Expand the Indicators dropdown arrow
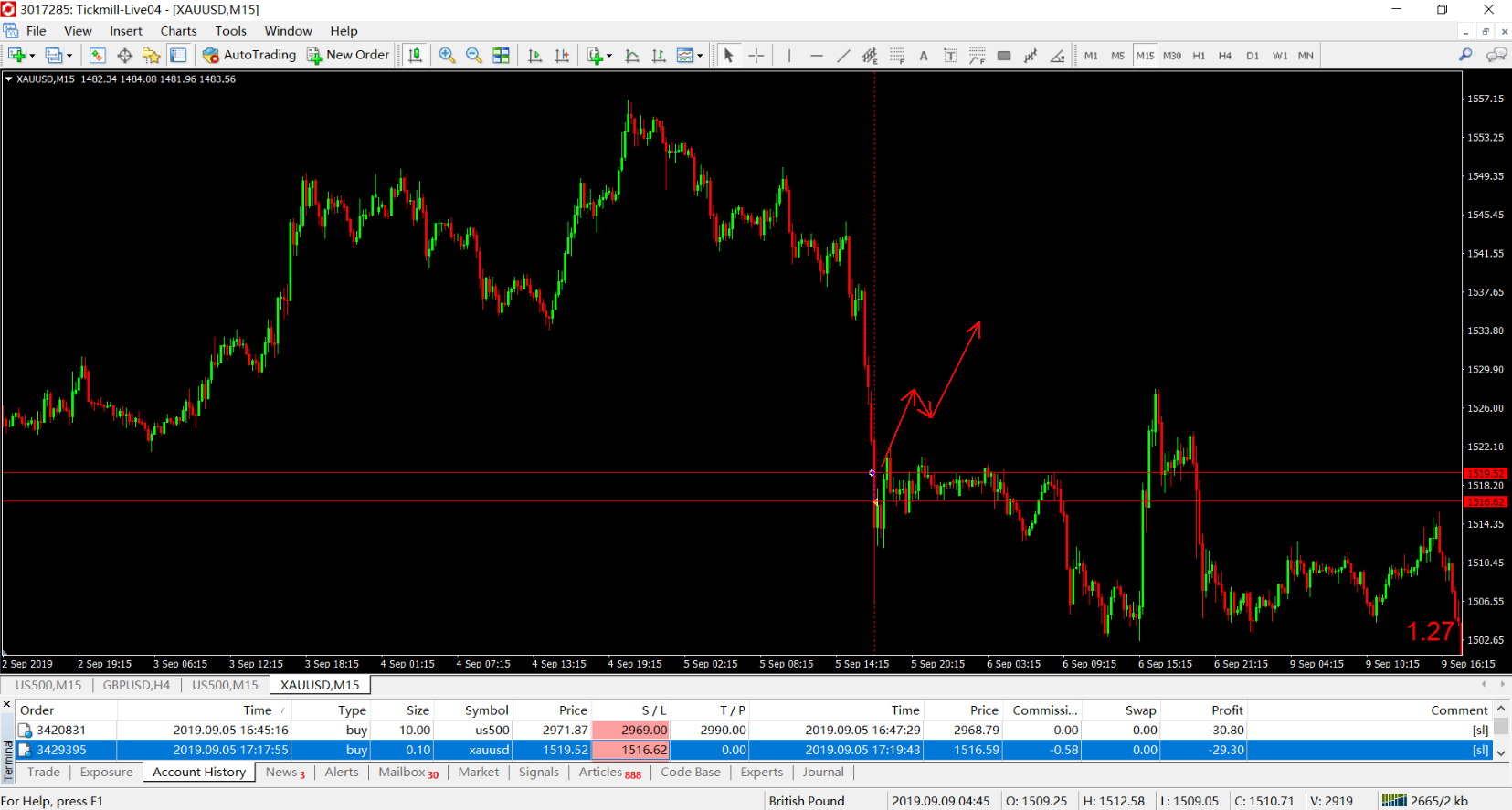The image size is (1512, 810). pyautogui.click(x=609, y=56)
